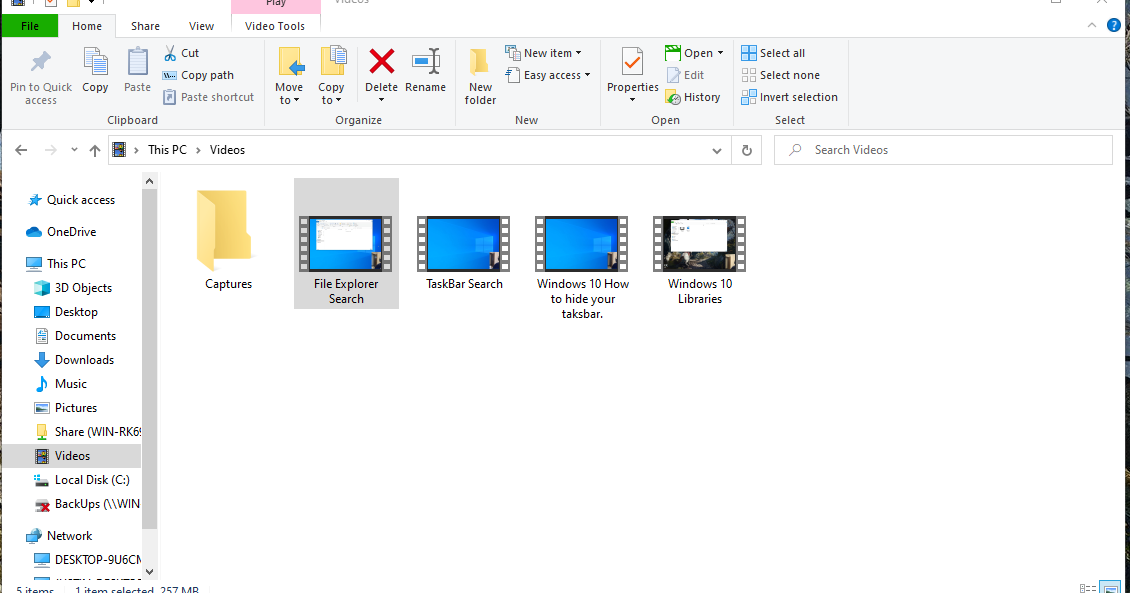Pin current folder to Quick access
Image resolution: width=1130 pixels, height=593 pixels.
point(40,70)
